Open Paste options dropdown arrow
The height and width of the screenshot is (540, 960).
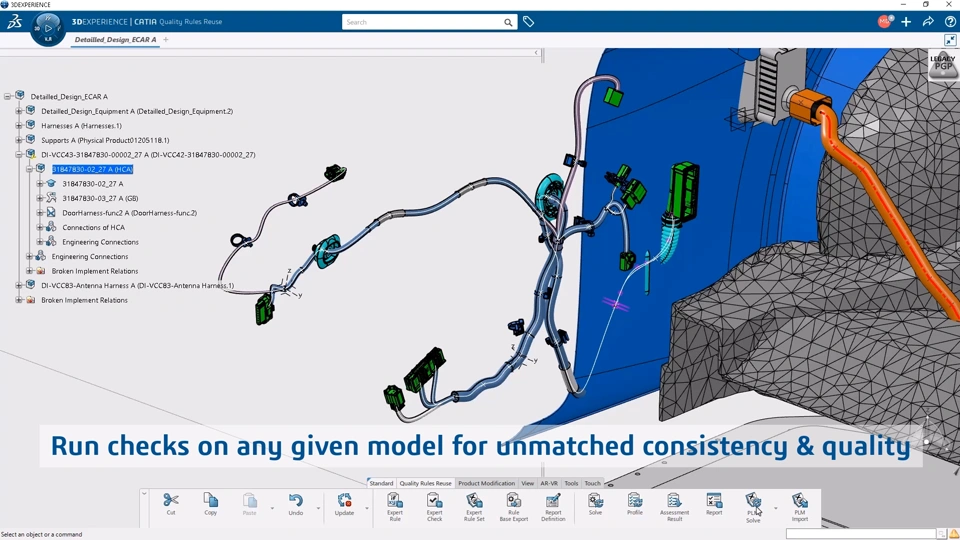click(272, 508)
